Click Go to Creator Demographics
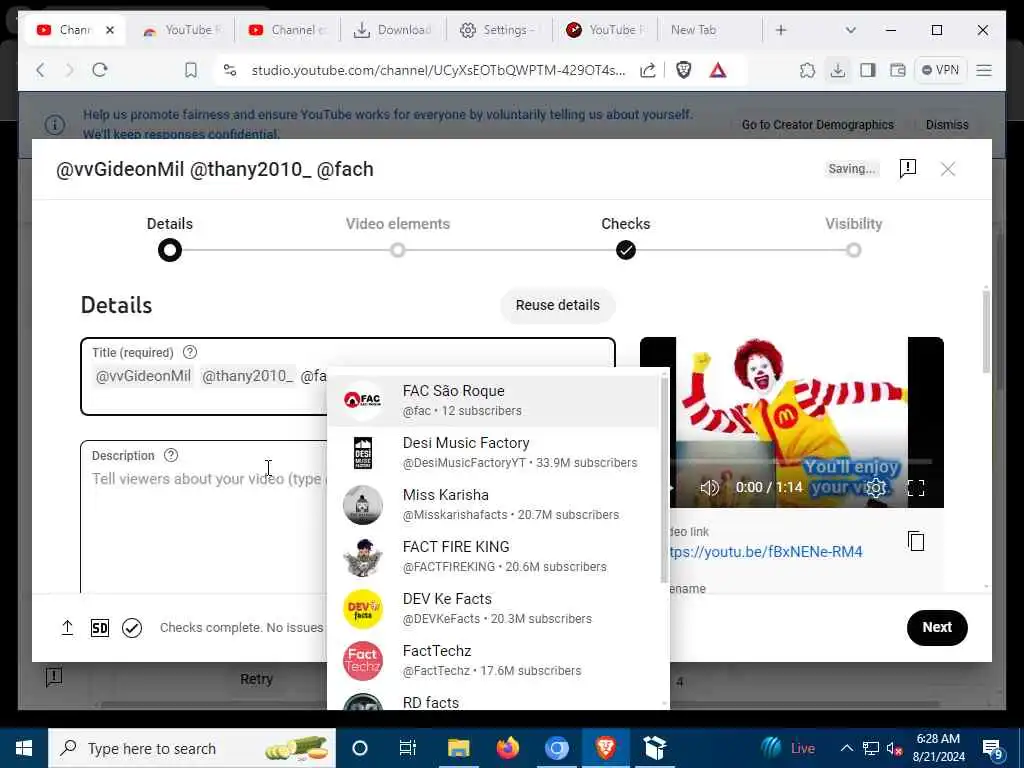This screenshot has height=768, width=1024. pos(817,124)
